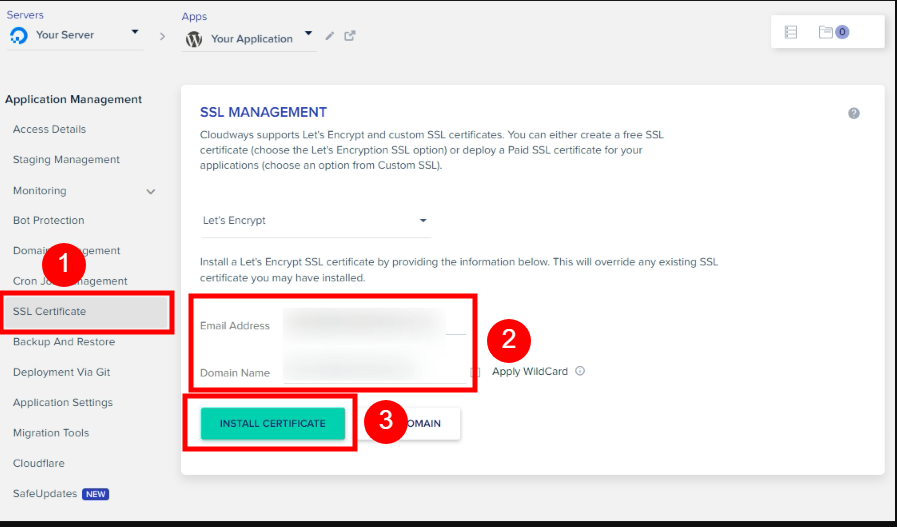Click the SSL MANAGEMENT heading
The image size is (897, 527).
click(264, 112)
